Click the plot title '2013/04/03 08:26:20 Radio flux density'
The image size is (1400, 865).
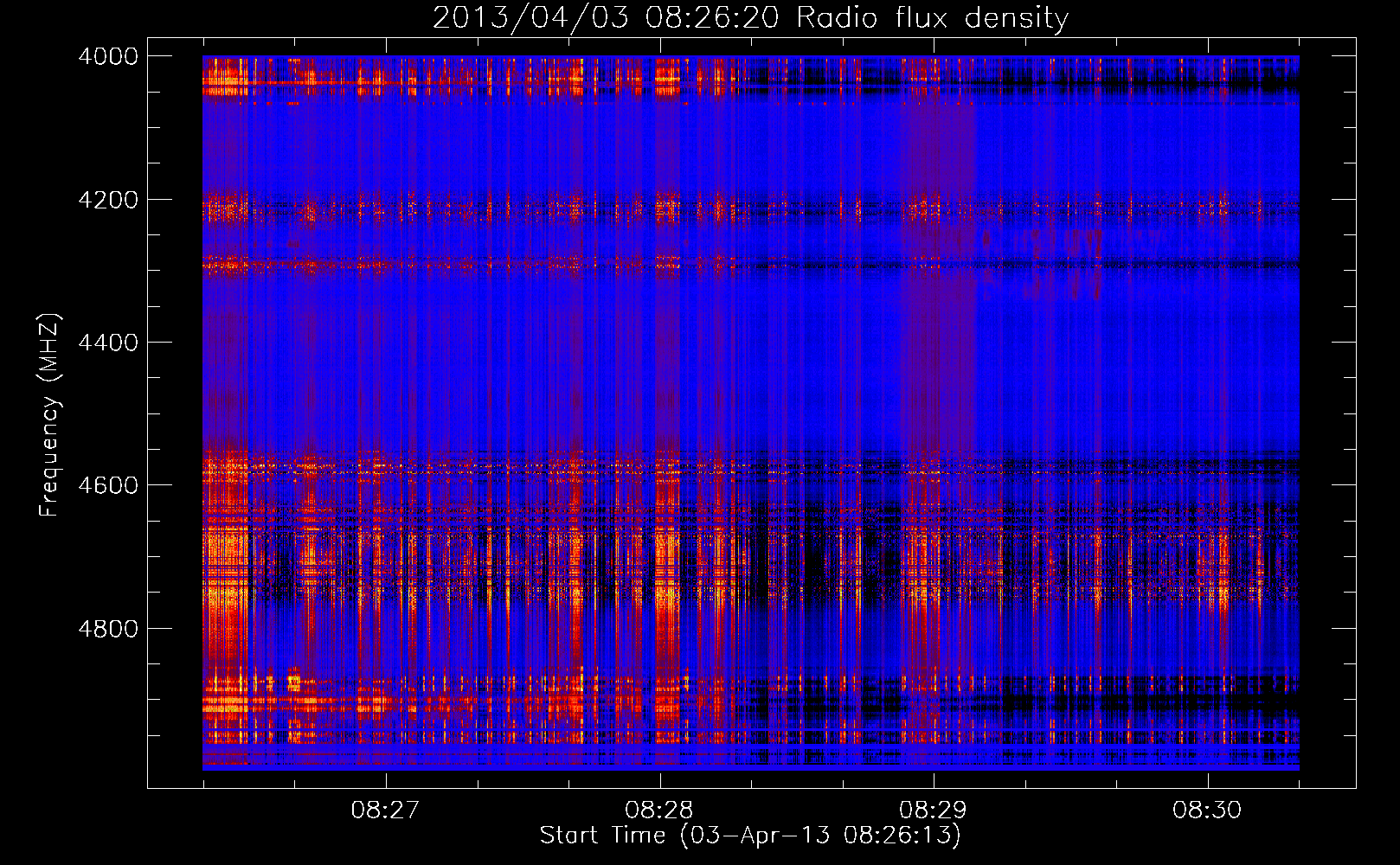750,18
